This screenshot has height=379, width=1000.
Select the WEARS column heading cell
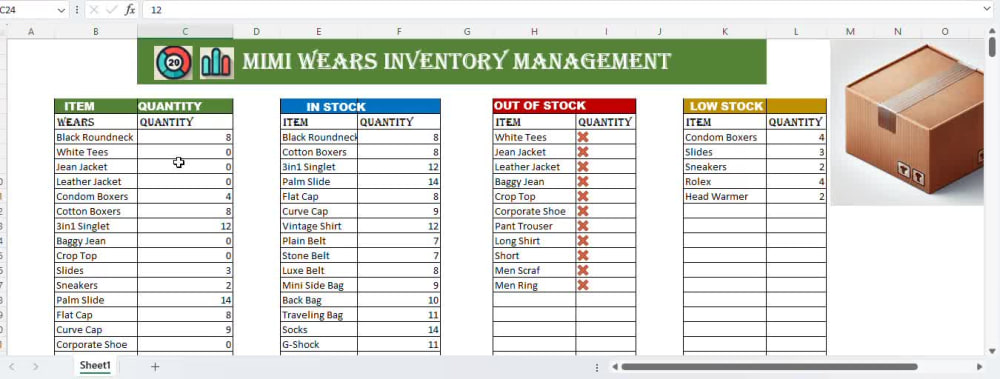[x=96, y=122]
